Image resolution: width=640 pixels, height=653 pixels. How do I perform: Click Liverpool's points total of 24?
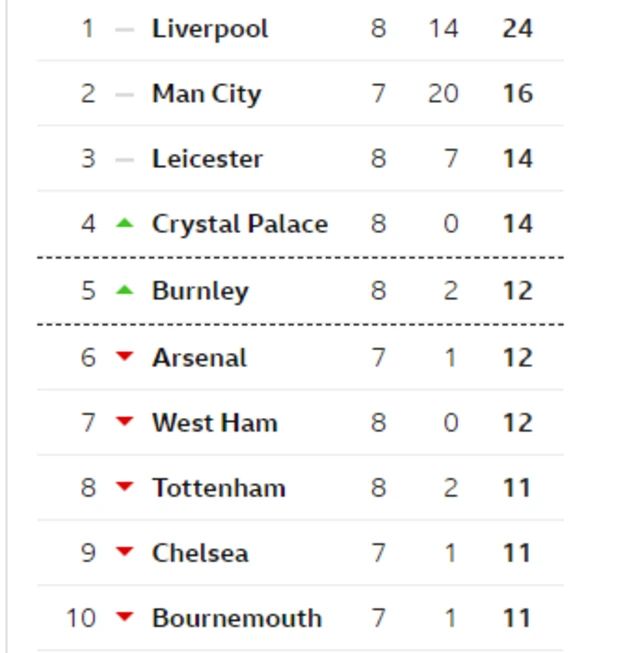(x=517, y=29)
